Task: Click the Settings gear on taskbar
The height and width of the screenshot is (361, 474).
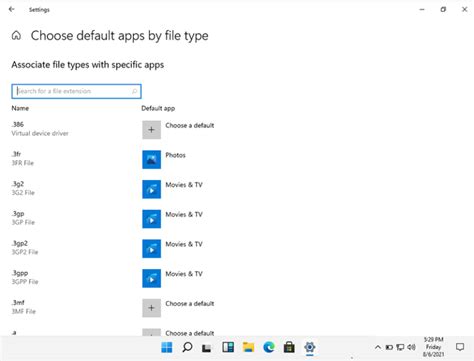Action: coord(310,347)
